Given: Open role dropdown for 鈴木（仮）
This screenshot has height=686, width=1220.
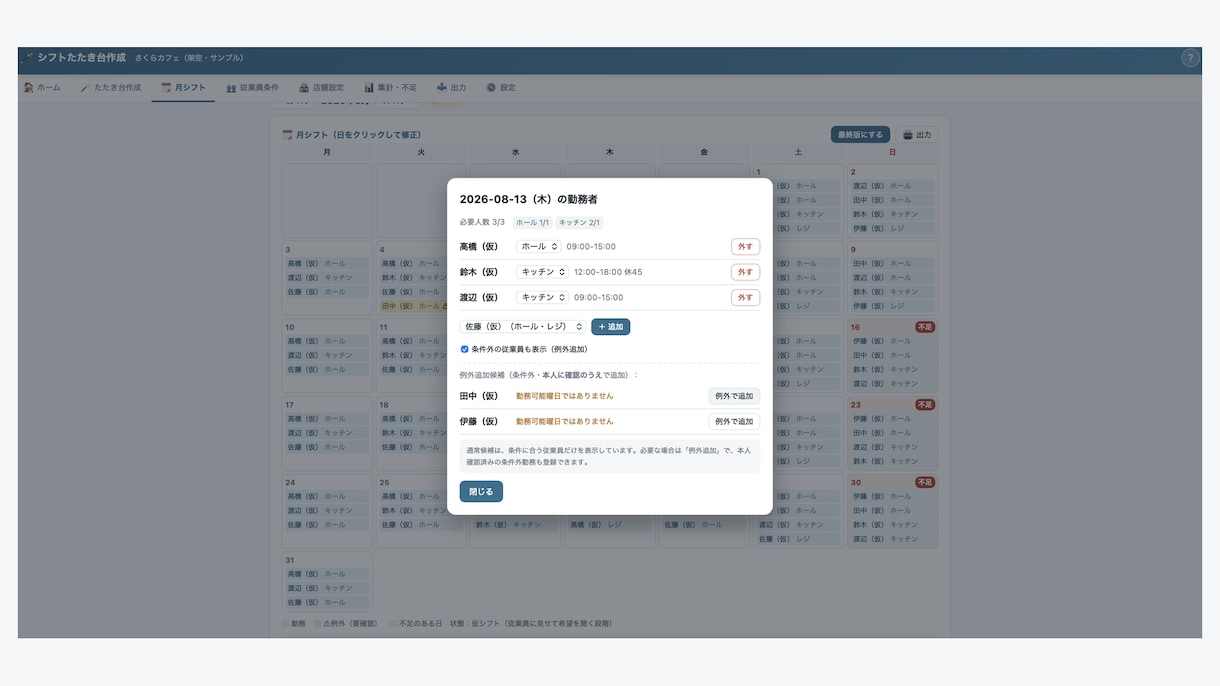Looking at the screenshot, I should coord(542,272).
